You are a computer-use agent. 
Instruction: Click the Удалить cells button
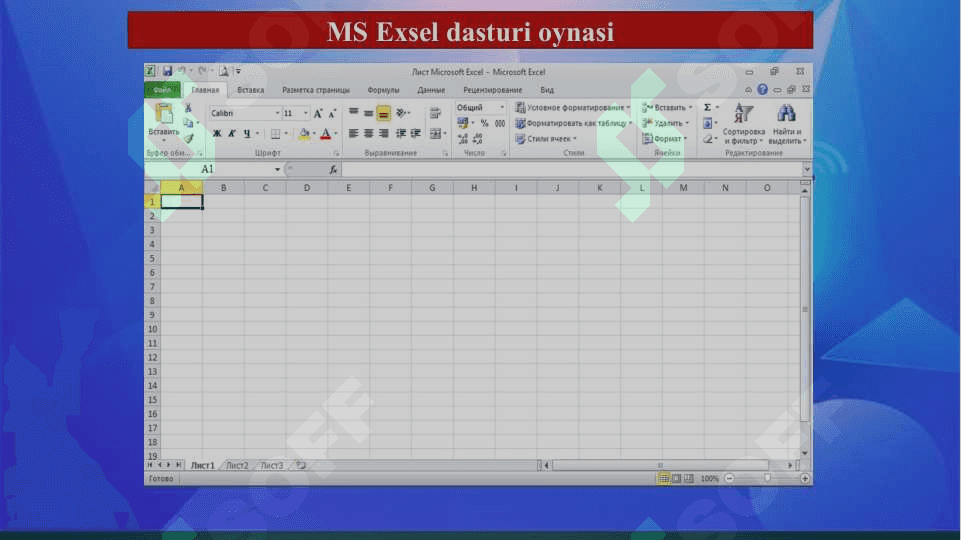point(665,123)
